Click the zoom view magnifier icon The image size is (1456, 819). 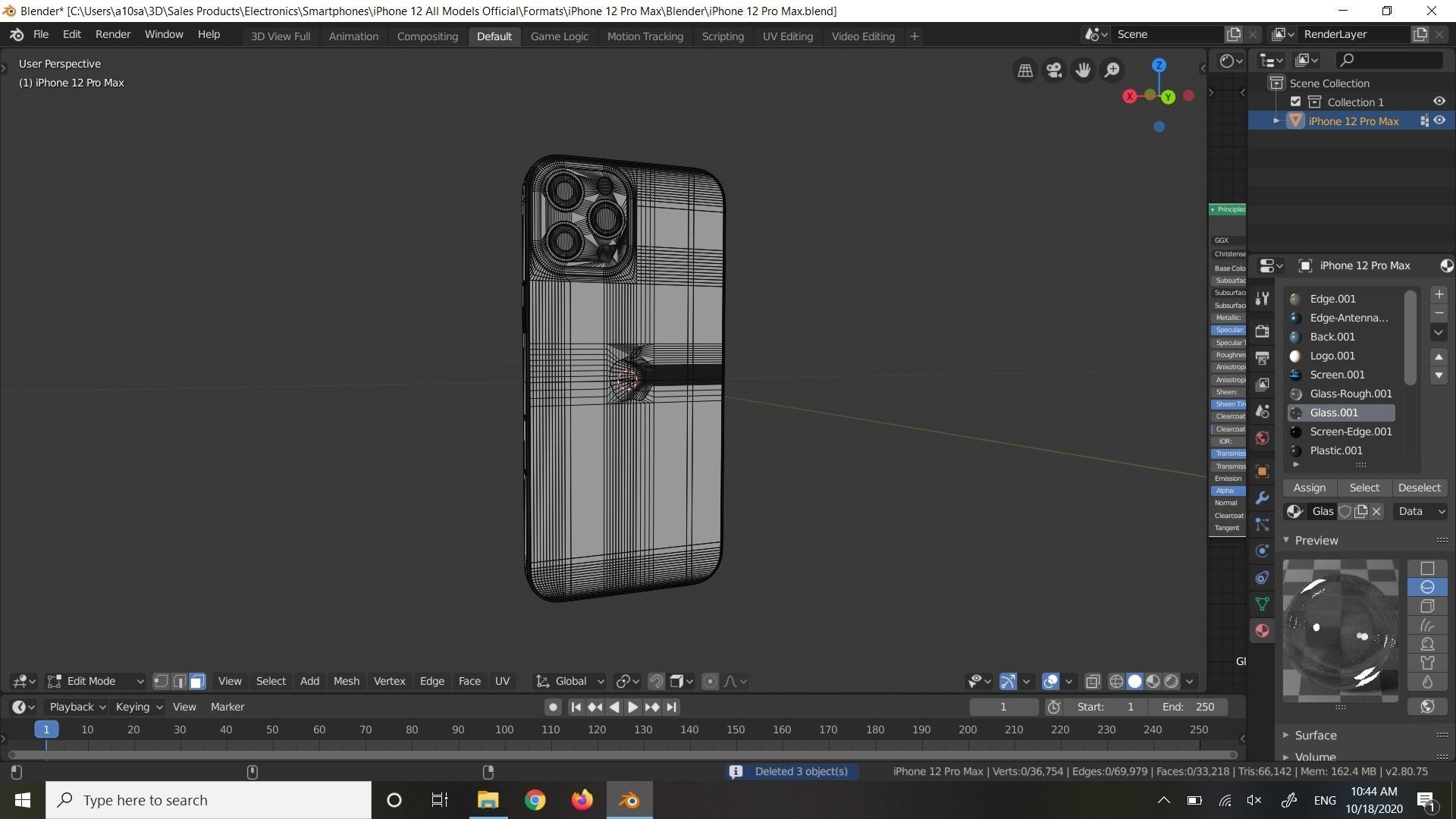[1112, 71]
